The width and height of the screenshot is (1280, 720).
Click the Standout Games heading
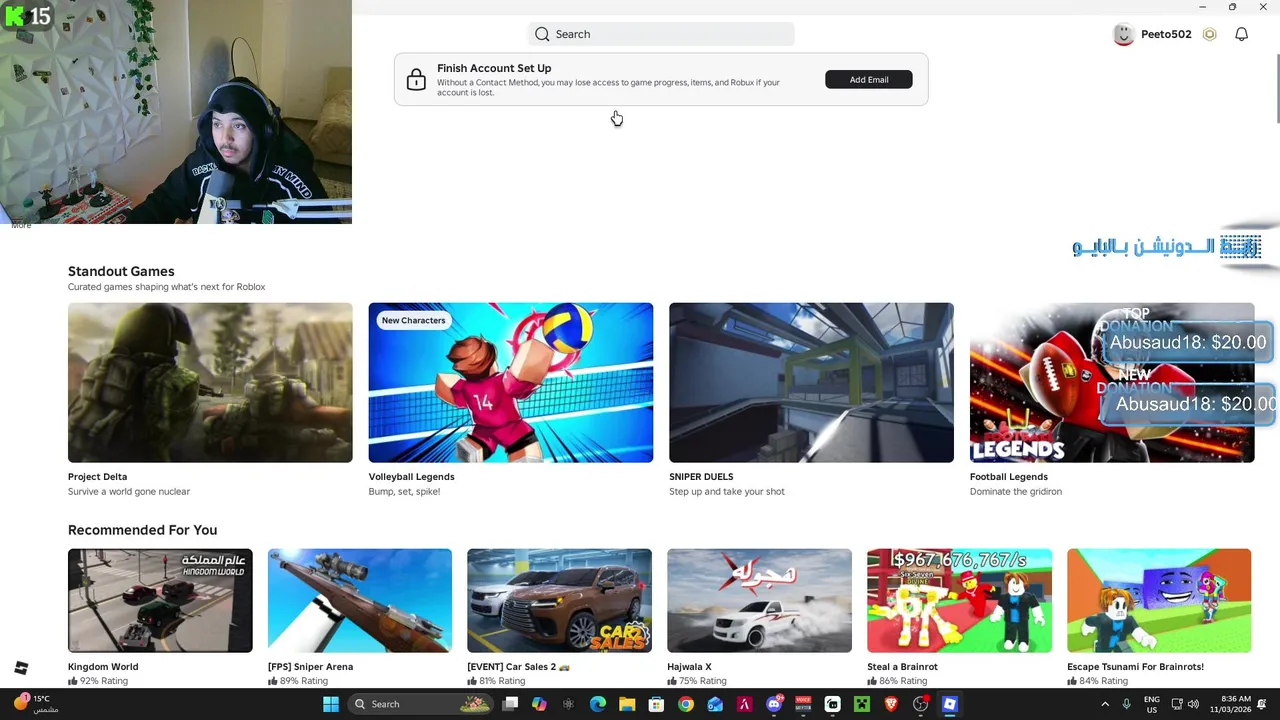pyautogui.click(x=121, y=271)
